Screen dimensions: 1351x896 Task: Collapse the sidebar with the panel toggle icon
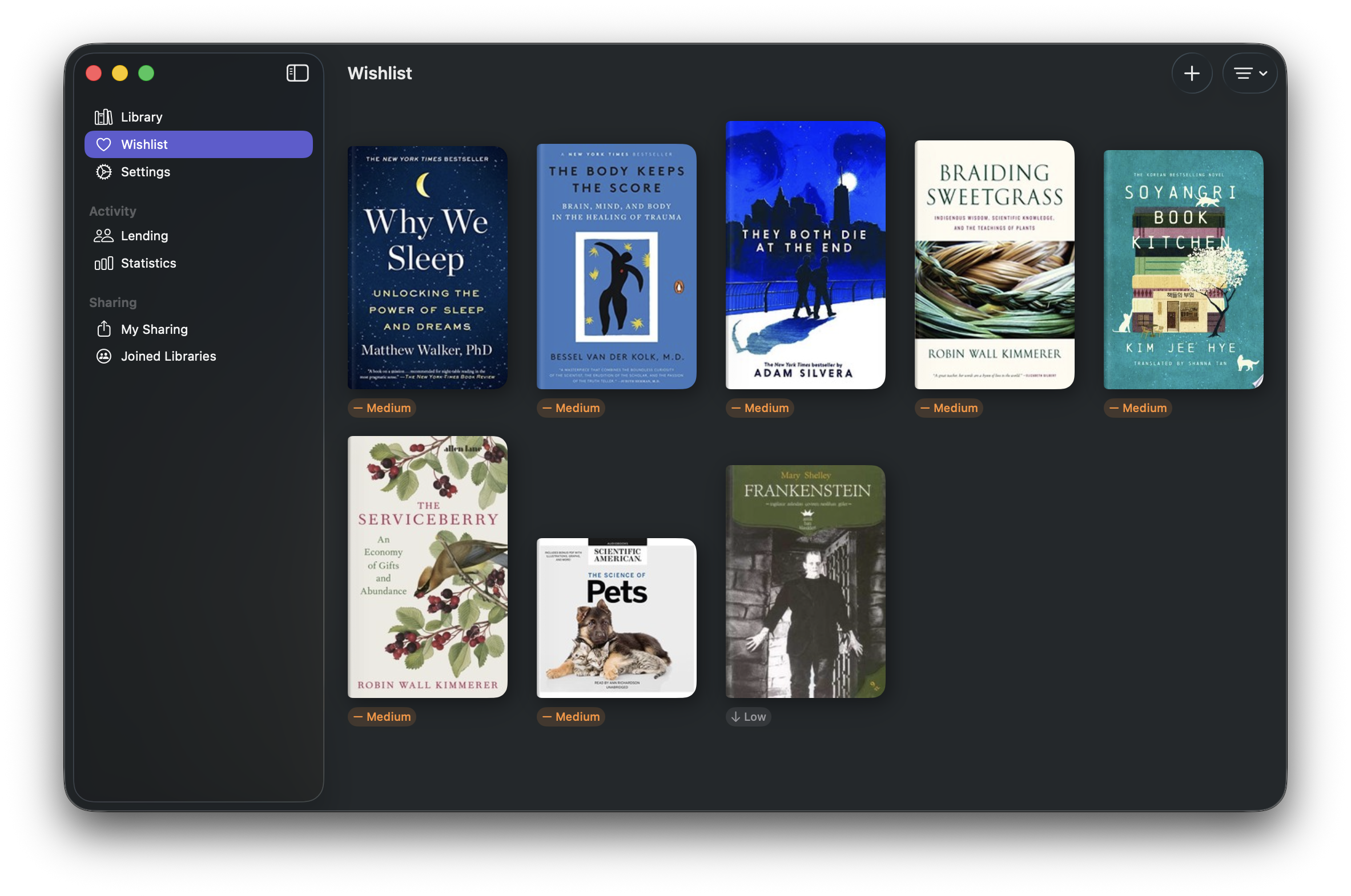(x=297, y=73)
